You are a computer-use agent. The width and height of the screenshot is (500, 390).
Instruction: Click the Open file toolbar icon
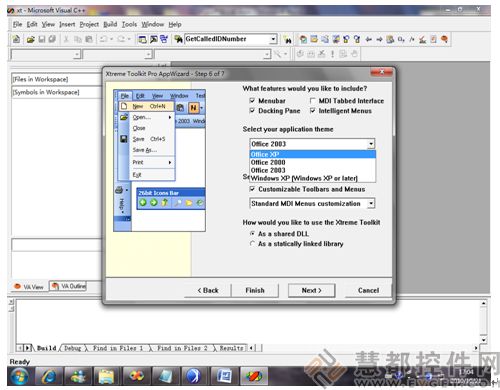click(30, 39)
